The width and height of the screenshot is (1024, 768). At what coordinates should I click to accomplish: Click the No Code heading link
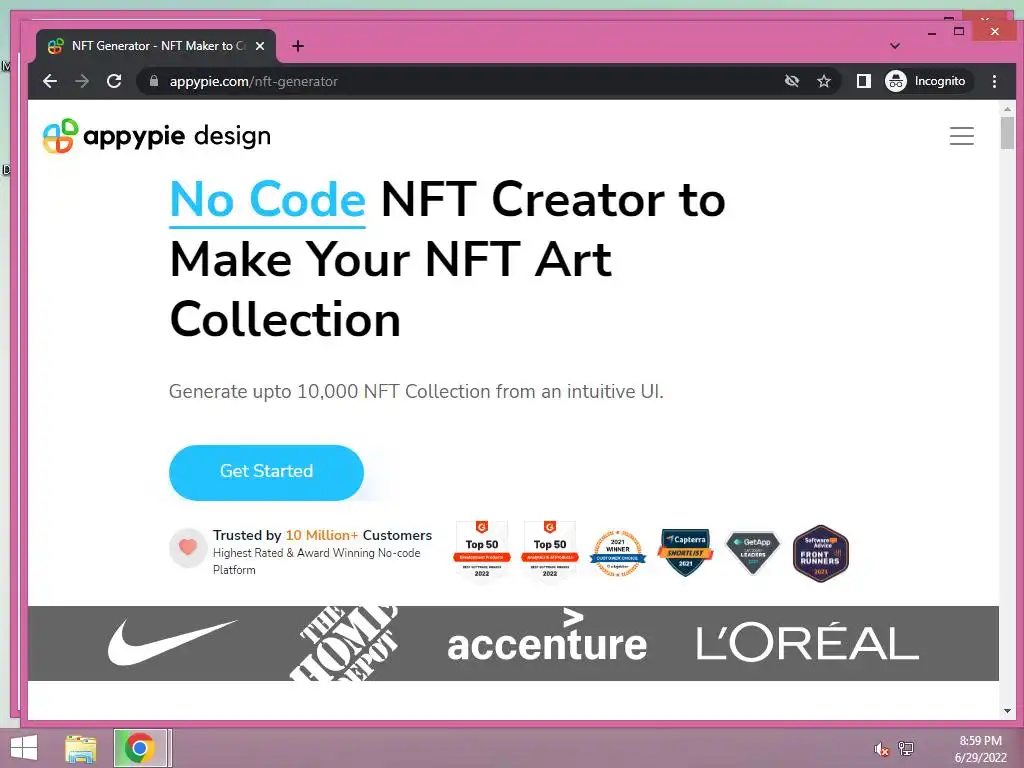tap(267, 200)
